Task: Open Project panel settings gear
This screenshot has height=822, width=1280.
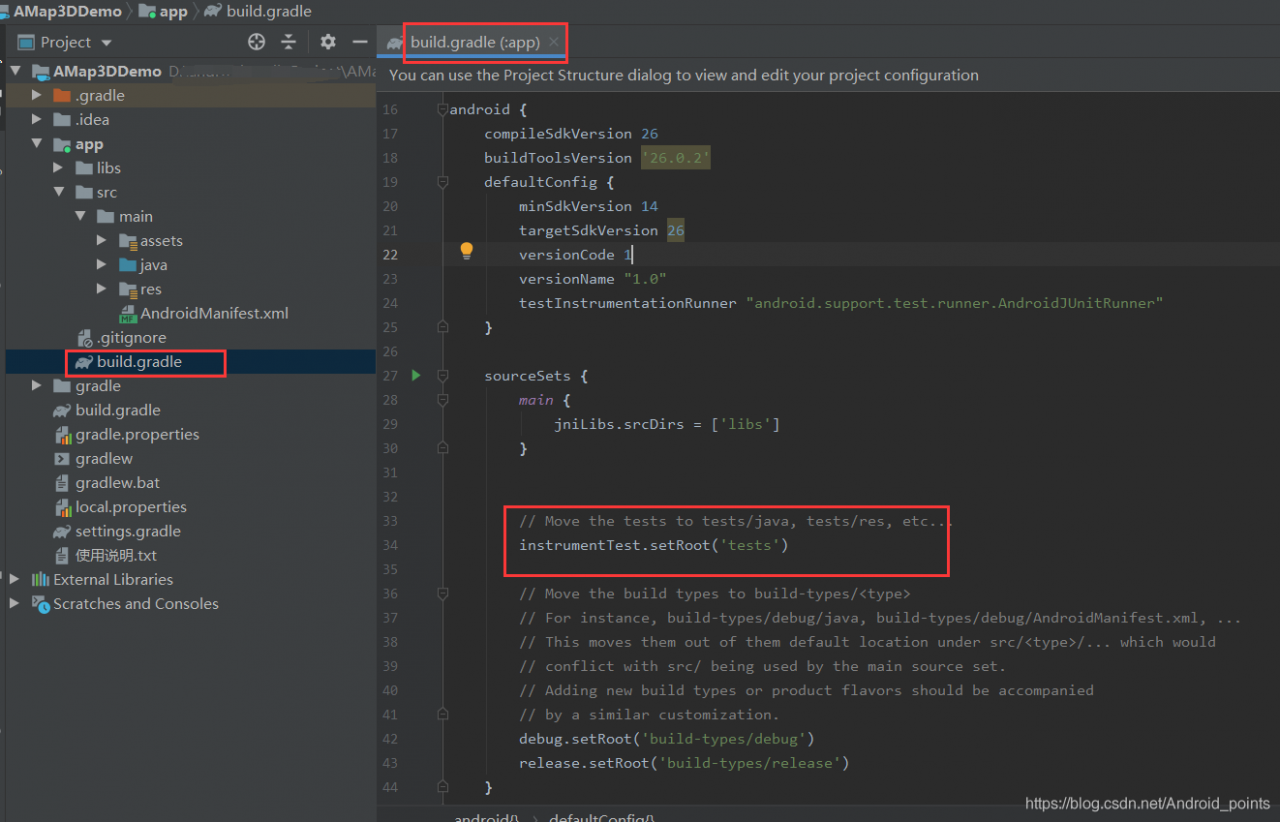Action: [328, 42]
